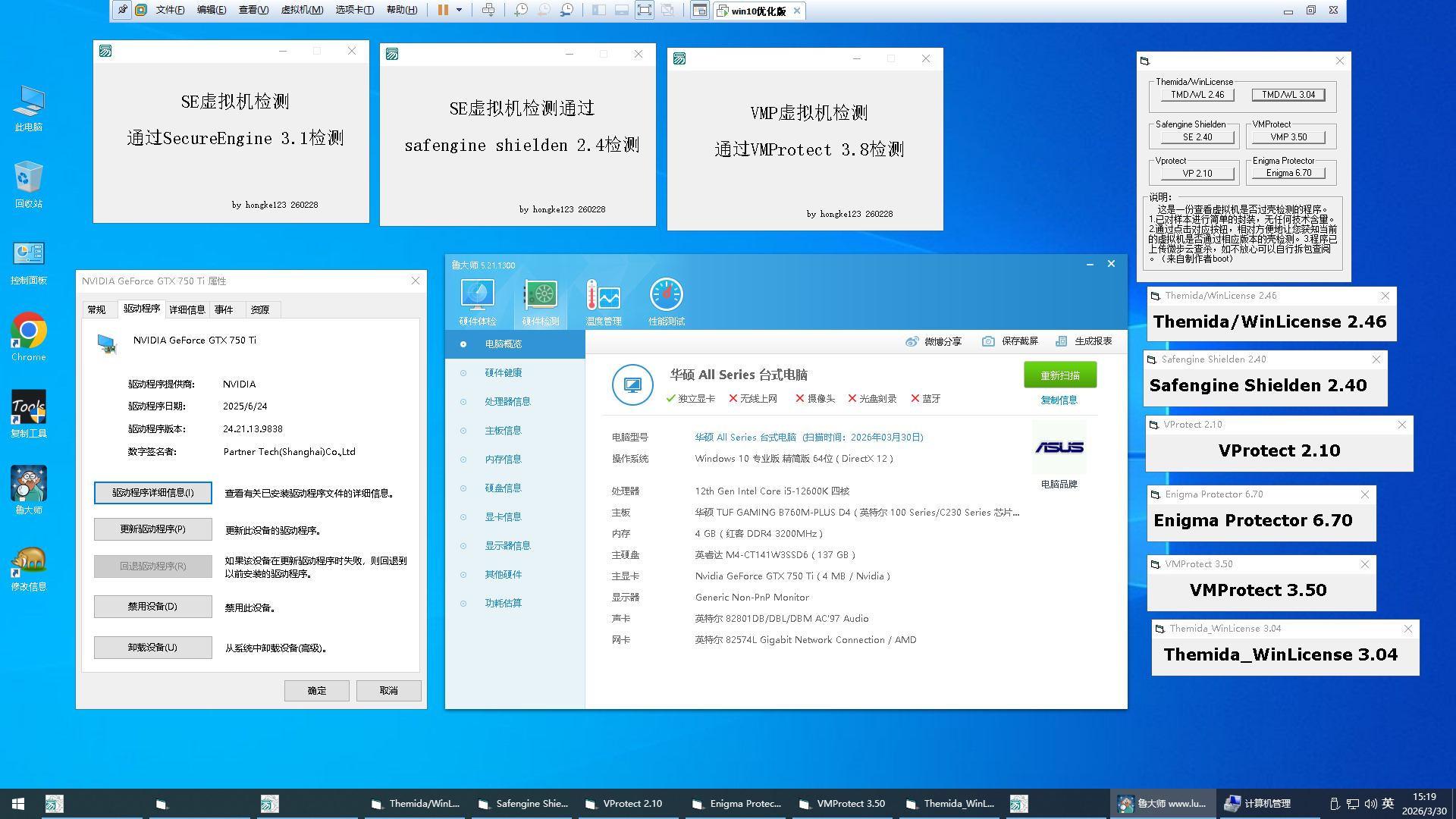Click the VMP 3.50 detection button

[1288, 137]
